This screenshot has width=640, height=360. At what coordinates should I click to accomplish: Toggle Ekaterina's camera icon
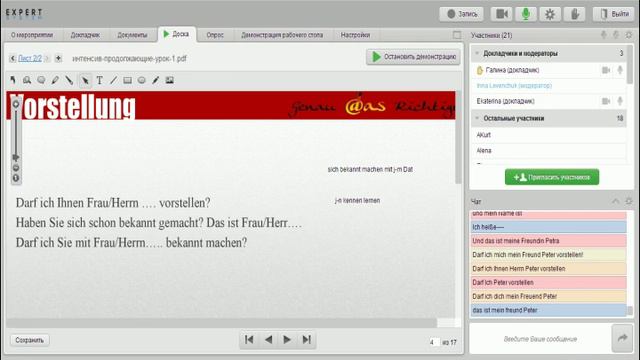tap(606, 101)
